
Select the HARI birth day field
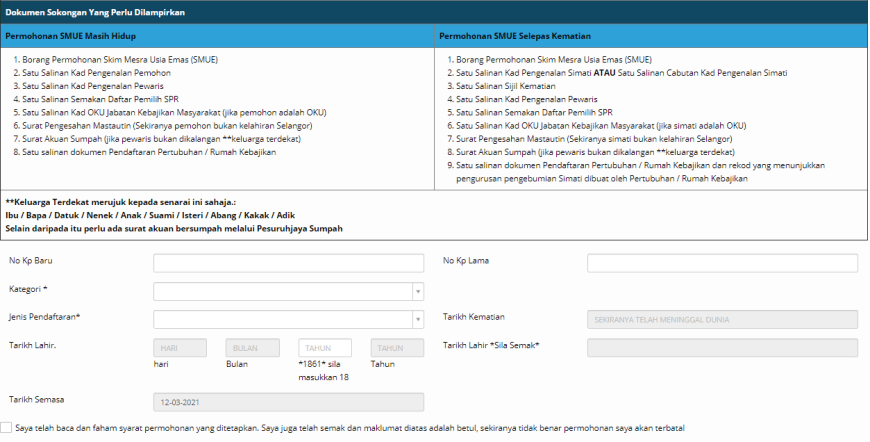pos(180,348)
